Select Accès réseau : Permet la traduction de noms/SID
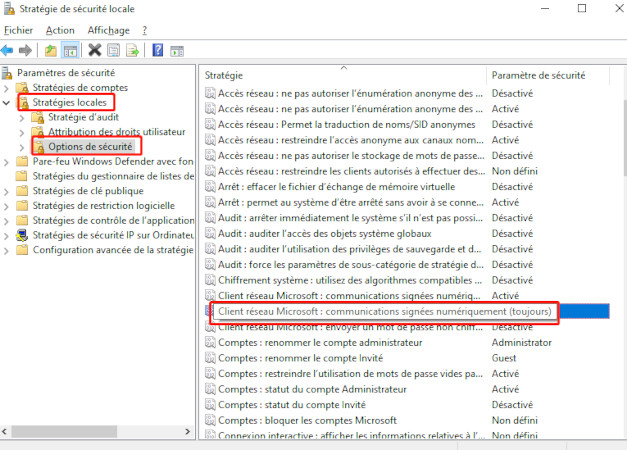 pos(346,124)
